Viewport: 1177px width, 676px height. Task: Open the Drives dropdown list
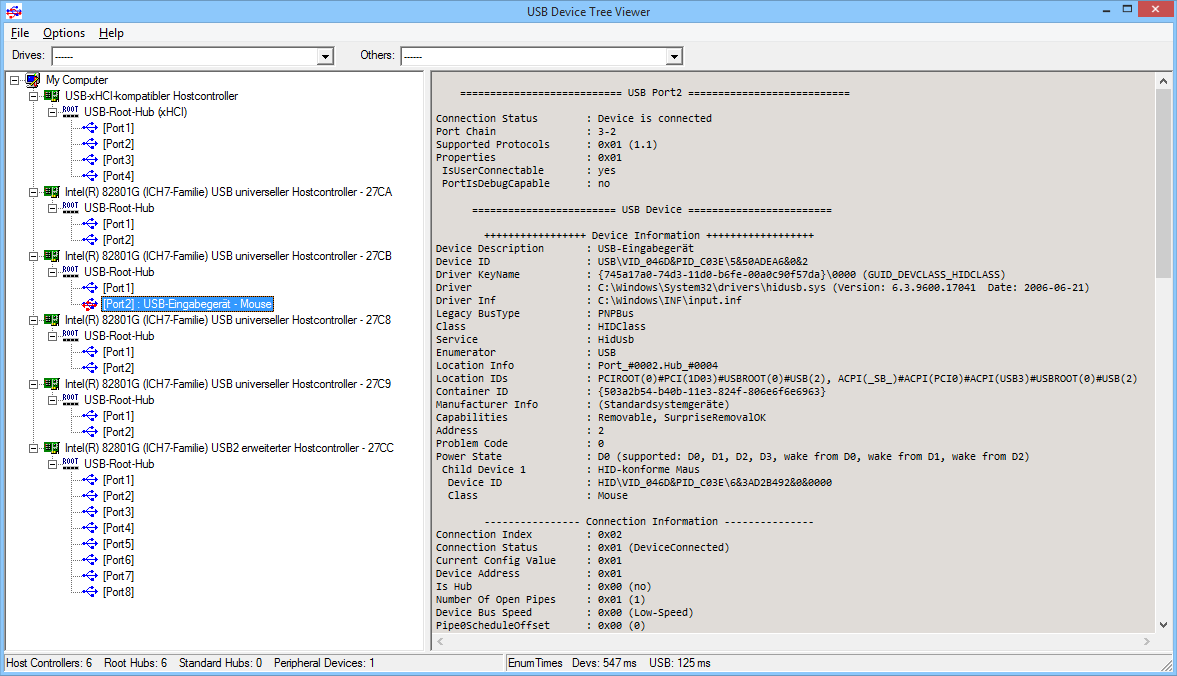pyautogui.click(x=325, y=56)
